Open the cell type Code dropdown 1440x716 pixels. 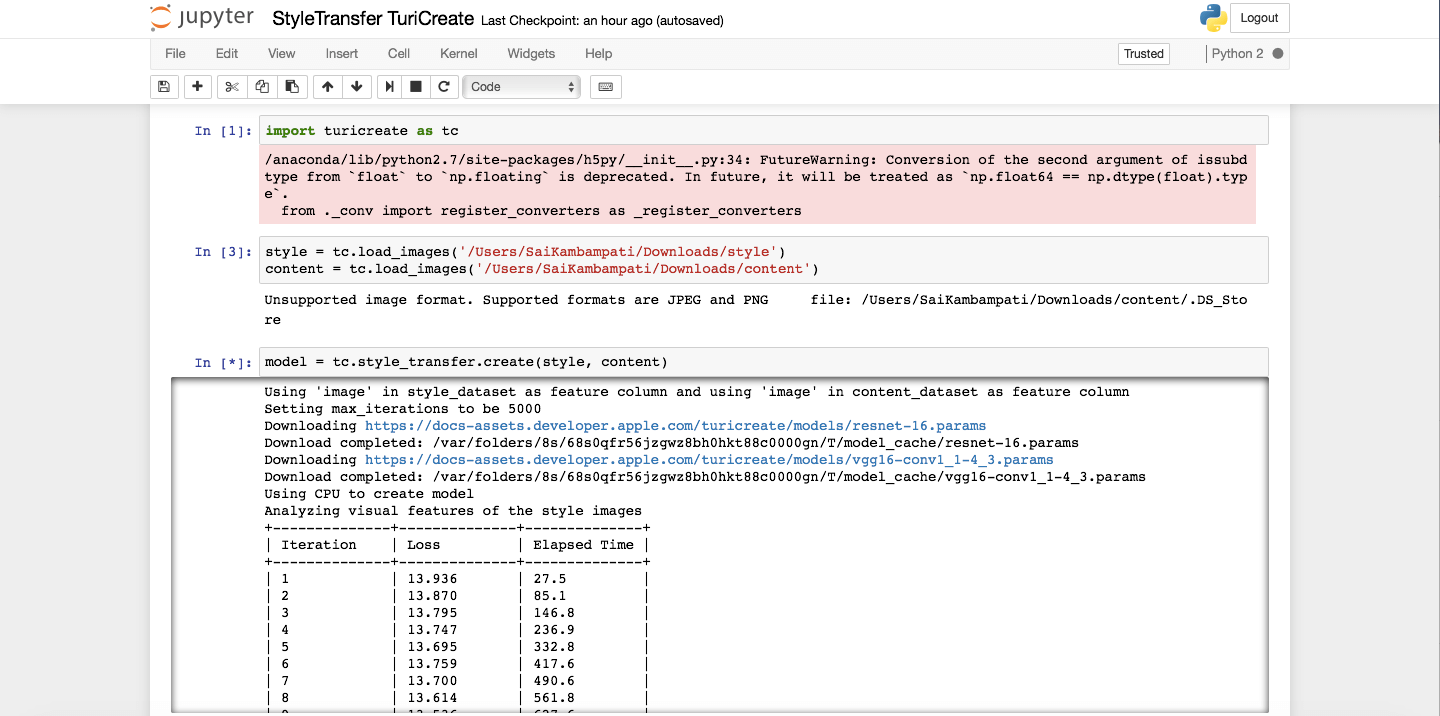(522, 87)
